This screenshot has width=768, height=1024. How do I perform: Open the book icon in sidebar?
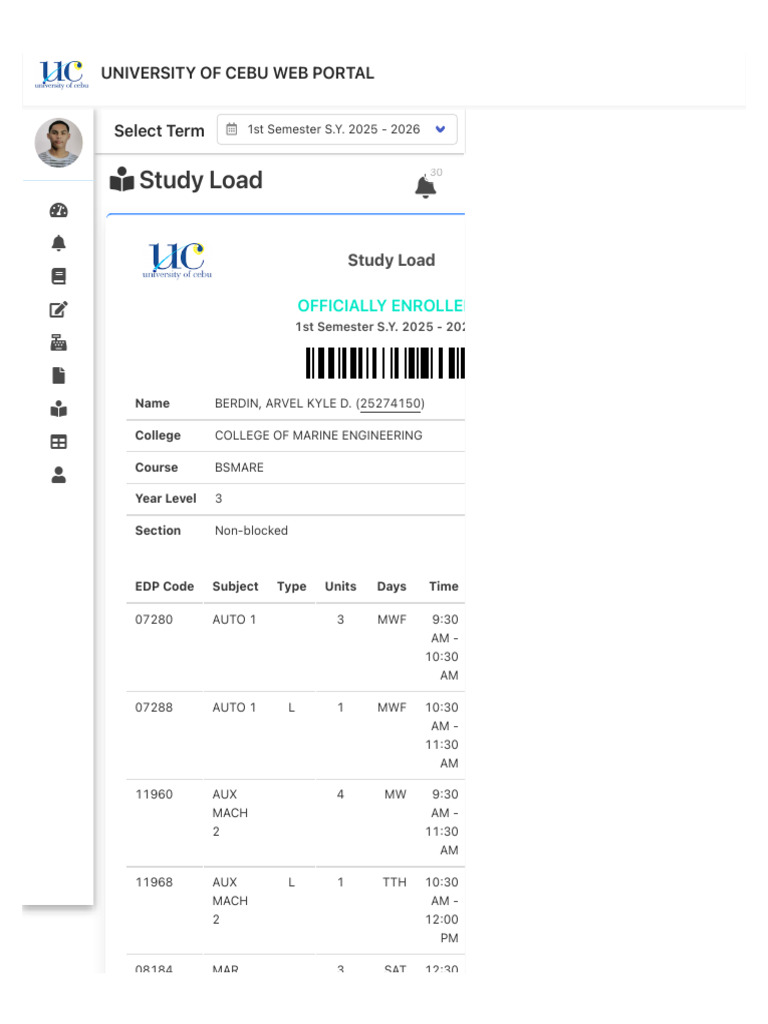pos(59,276)
